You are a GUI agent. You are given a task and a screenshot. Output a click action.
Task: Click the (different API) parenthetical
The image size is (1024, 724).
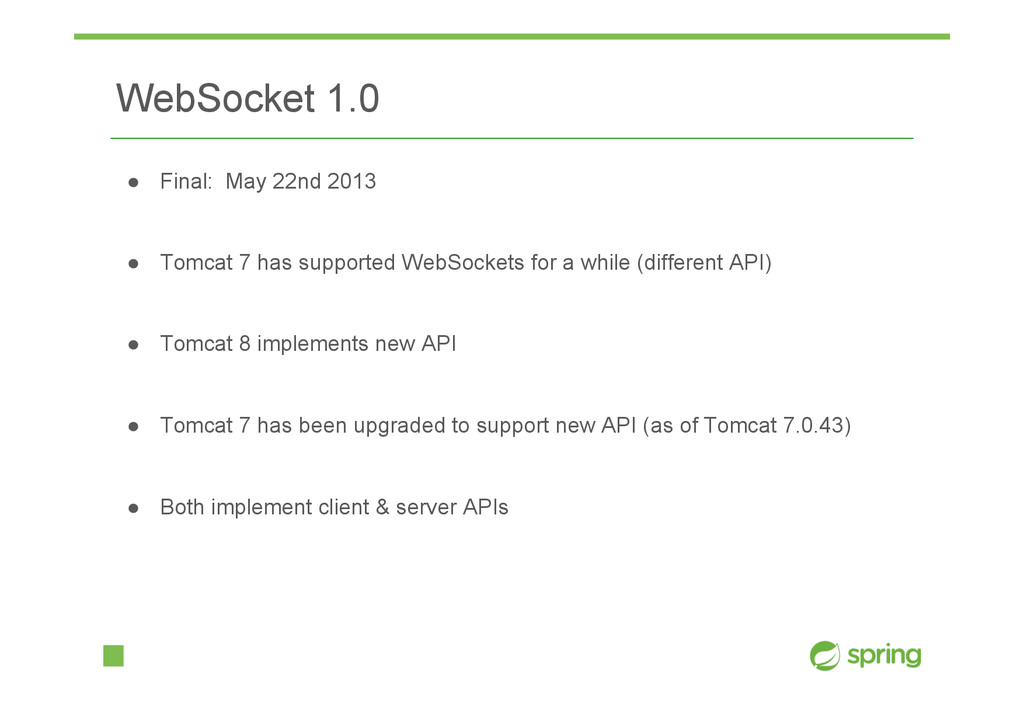click(x=704, y=262)
